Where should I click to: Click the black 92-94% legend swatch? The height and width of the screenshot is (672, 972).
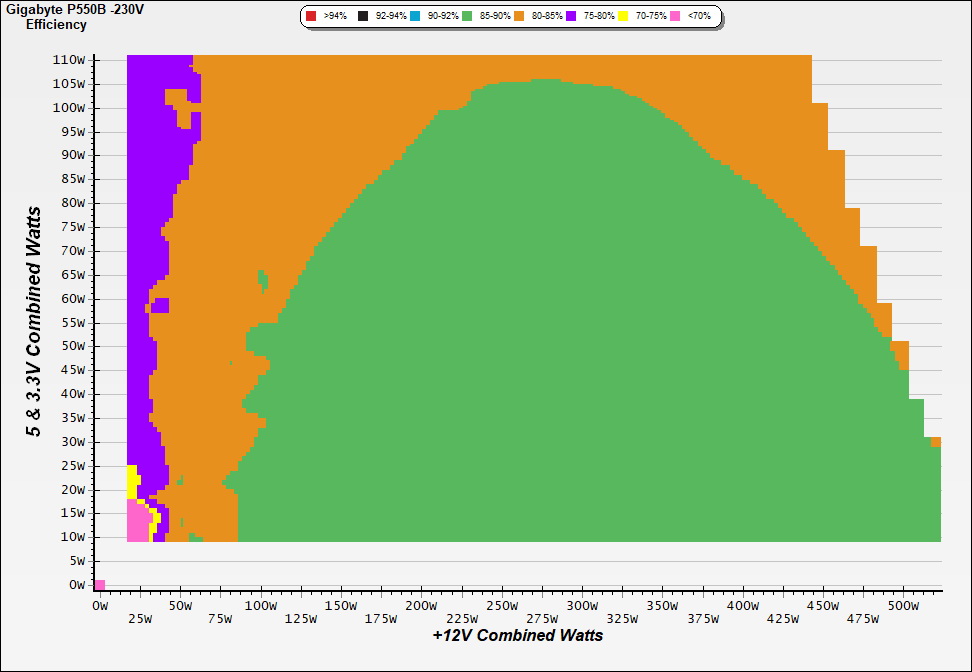pyautogui.click(x=363, y=17)
